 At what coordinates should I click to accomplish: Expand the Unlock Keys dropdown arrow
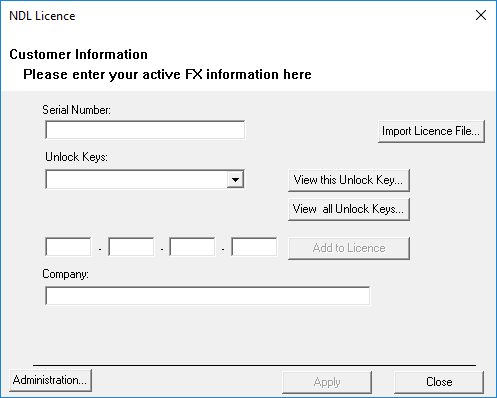click(x=235, y=180)
